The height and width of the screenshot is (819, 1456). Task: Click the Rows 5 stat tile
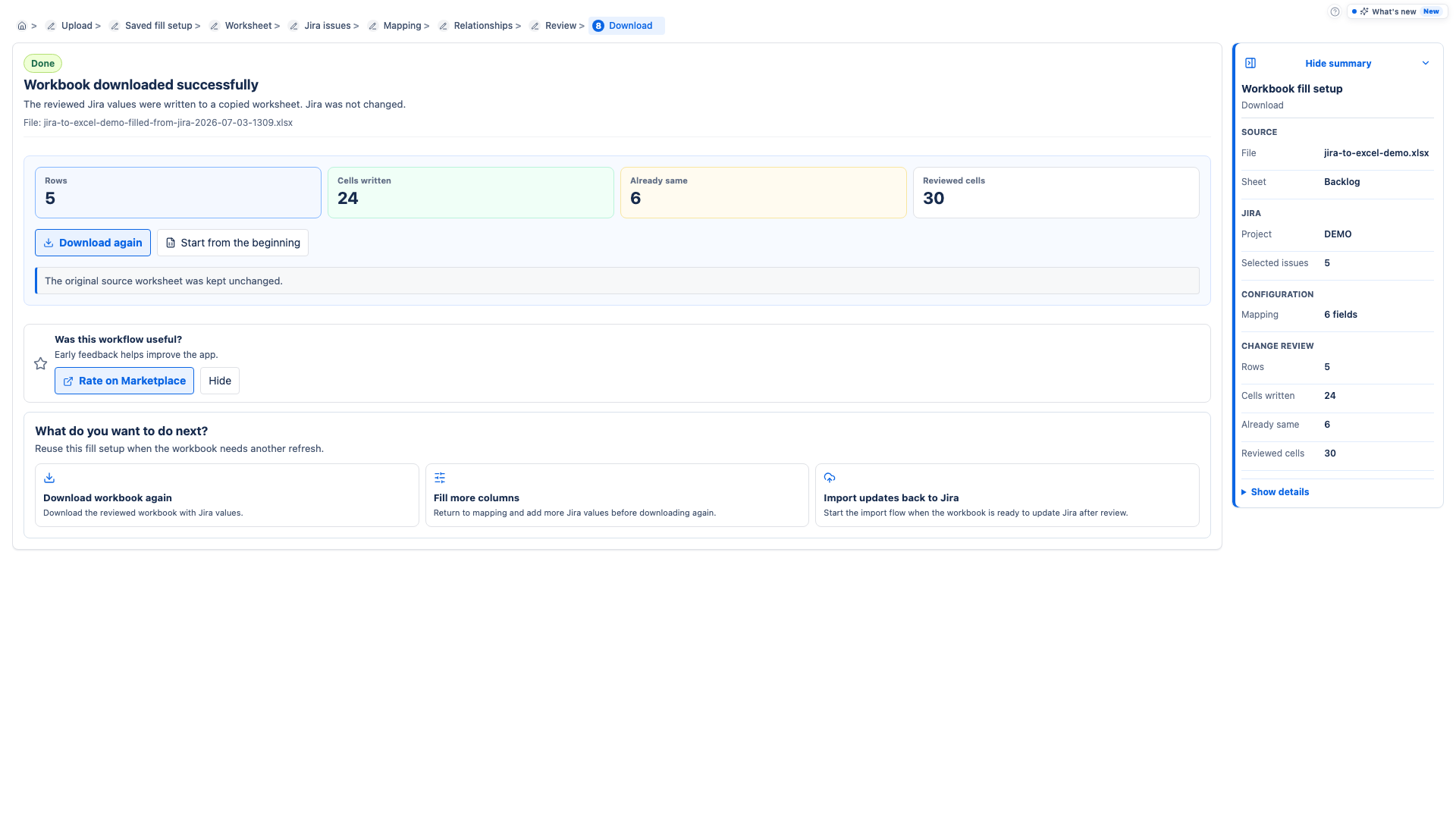(178, 193)
